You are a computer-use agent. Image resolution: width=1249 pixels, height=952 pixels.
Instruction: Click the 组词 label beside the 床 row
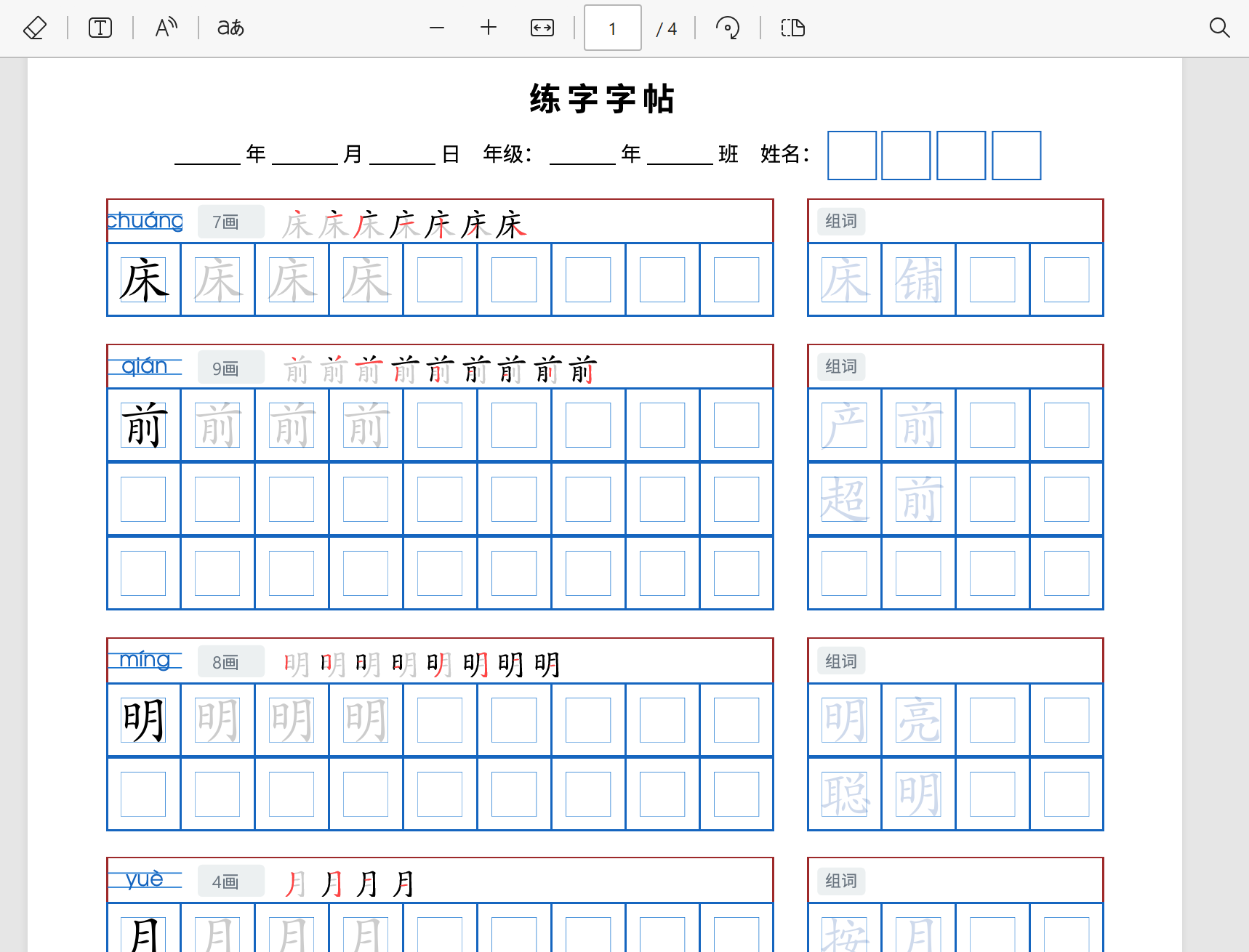point(841,221)
